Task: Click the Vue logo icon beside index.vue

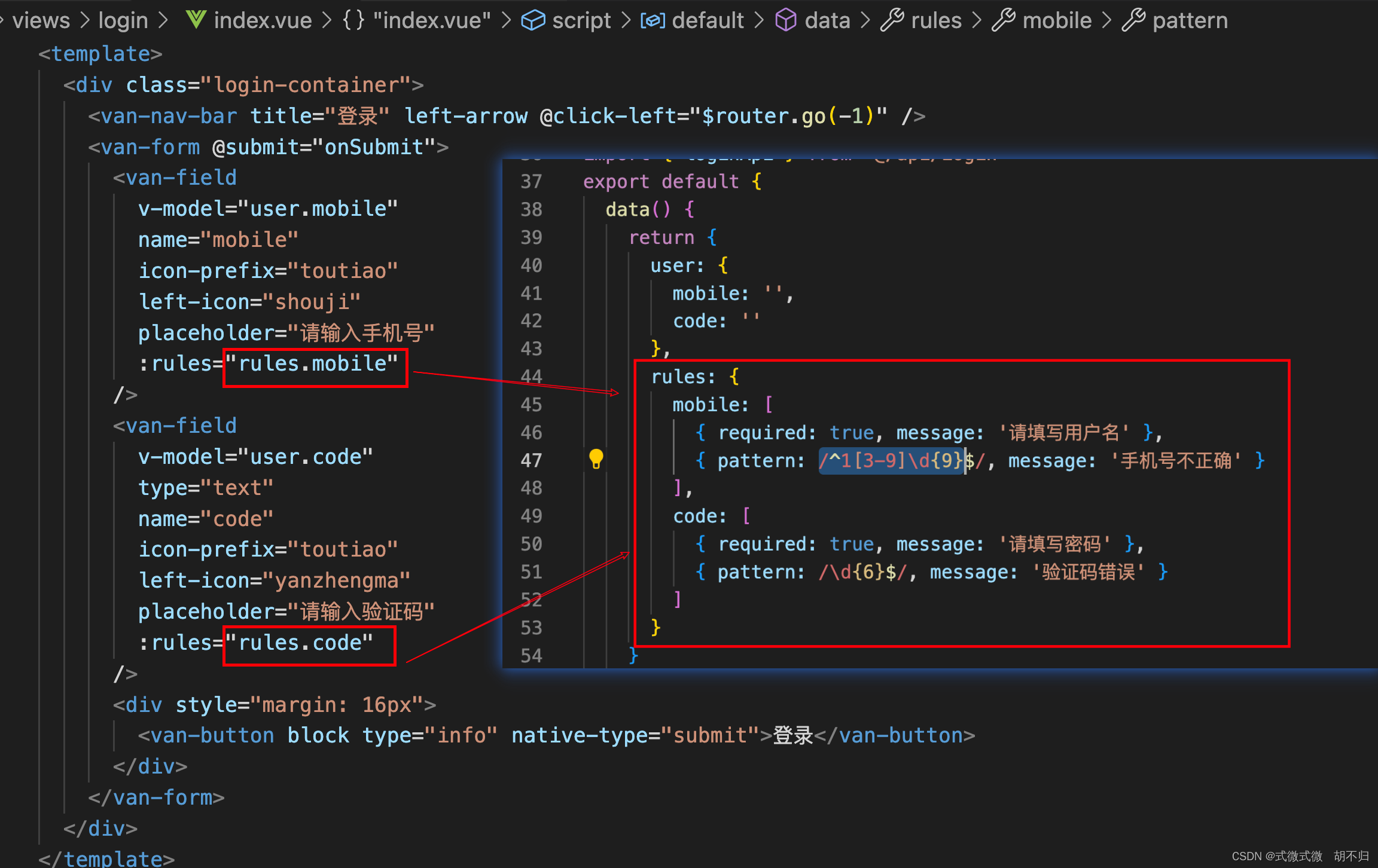Action: (x=196, y=20)
